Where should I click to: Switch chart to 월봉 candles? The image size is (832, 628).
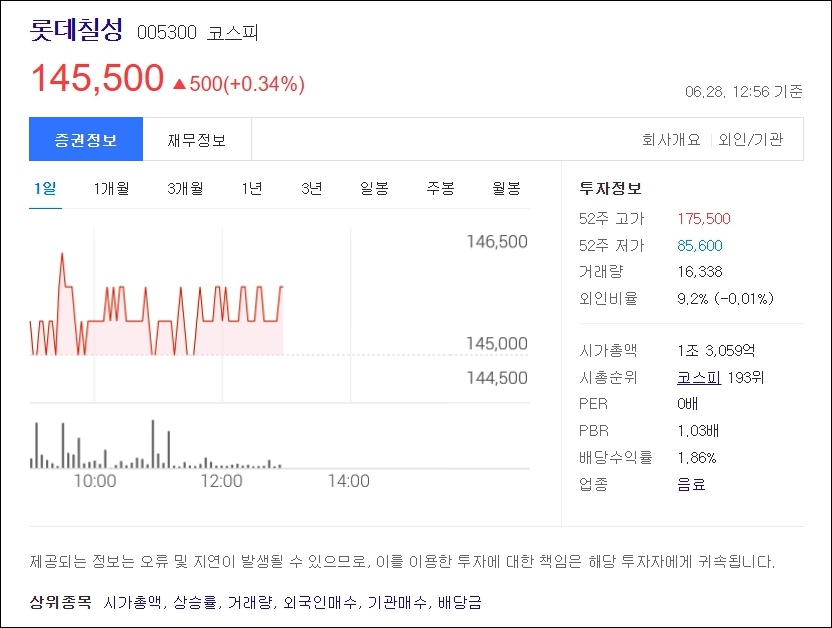506,188
